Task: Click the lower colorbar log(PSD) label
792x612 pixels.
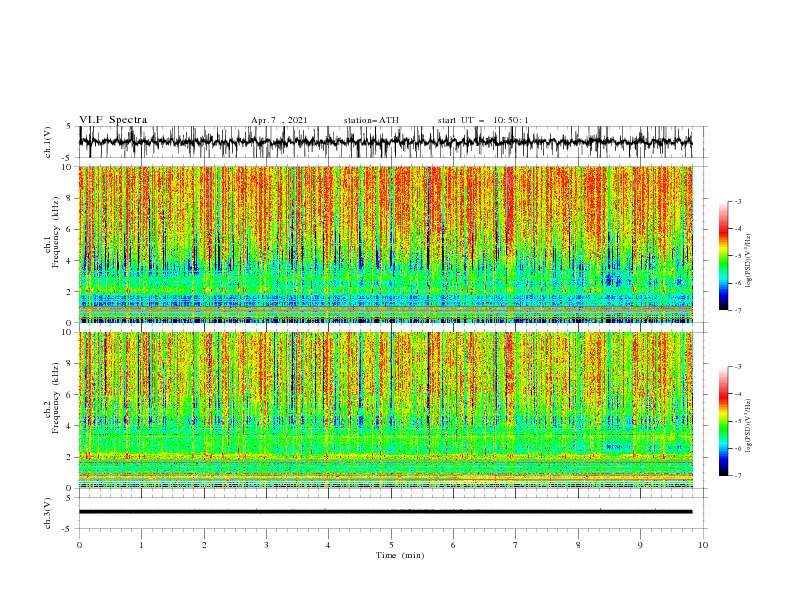Action: 748,426
